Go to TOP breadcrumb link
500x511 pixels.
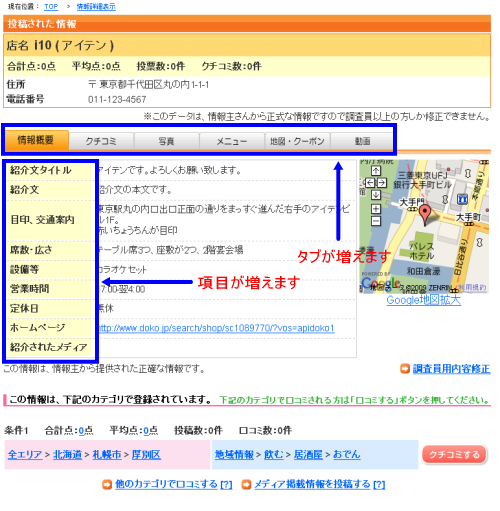tap(51, 7)
